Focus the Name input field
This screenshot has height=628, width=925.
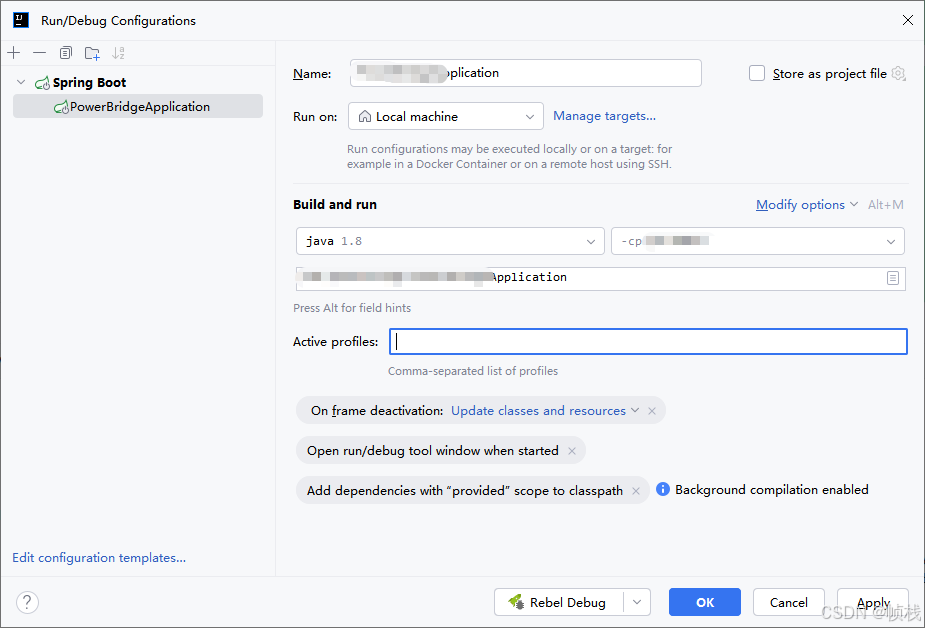[x=526, y=73]
